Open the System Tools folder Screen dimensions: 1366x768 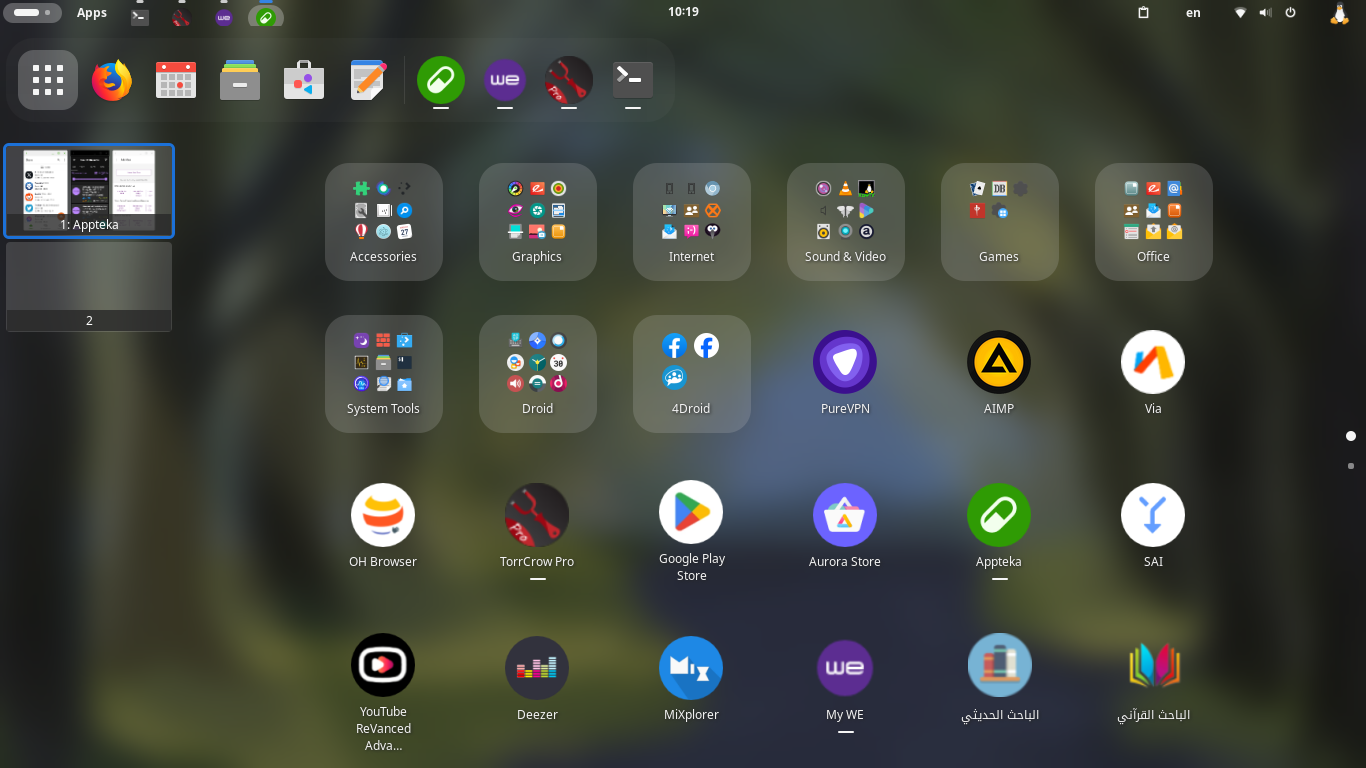384,374
